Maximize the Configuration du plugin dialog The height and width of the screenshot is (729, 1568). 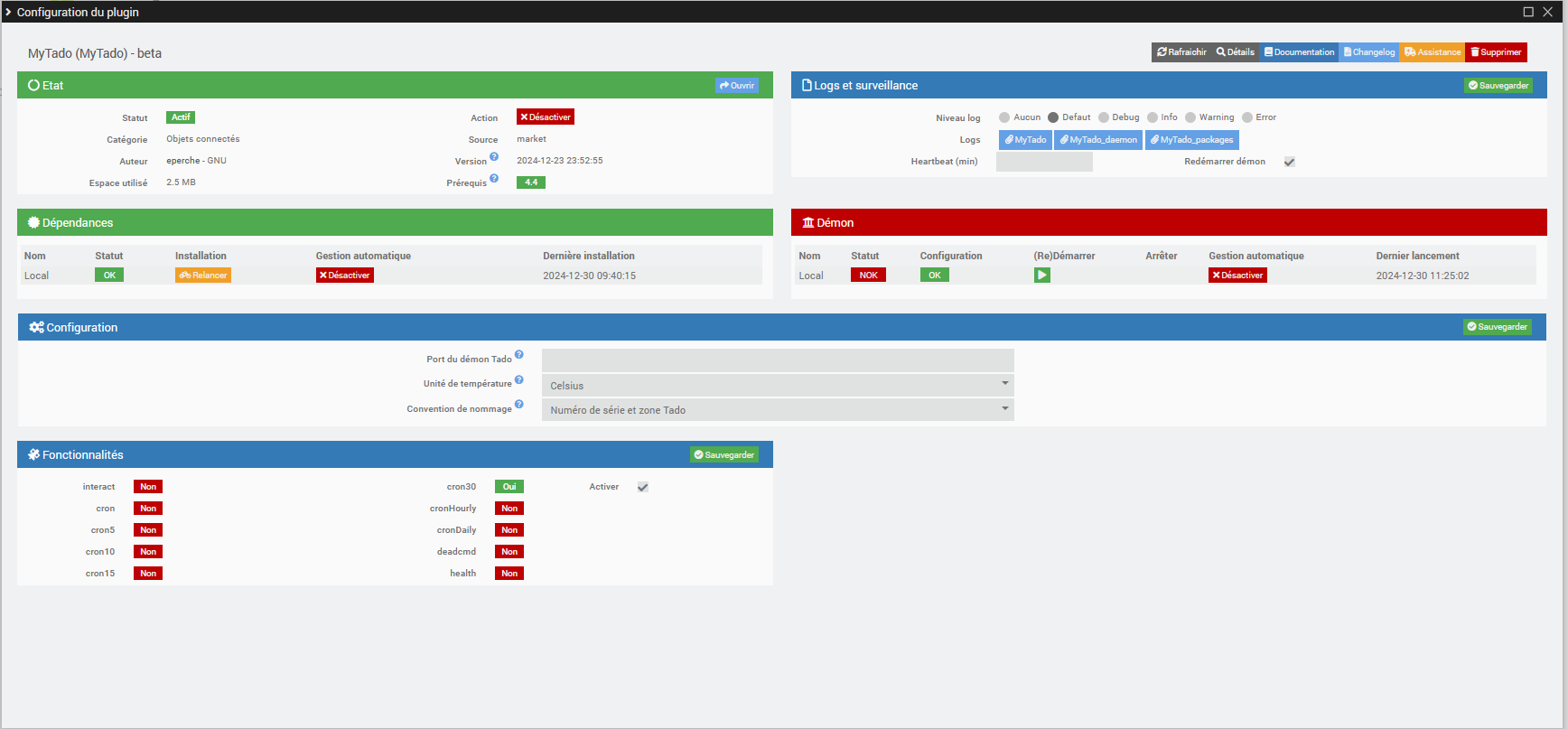(1528, 12)
